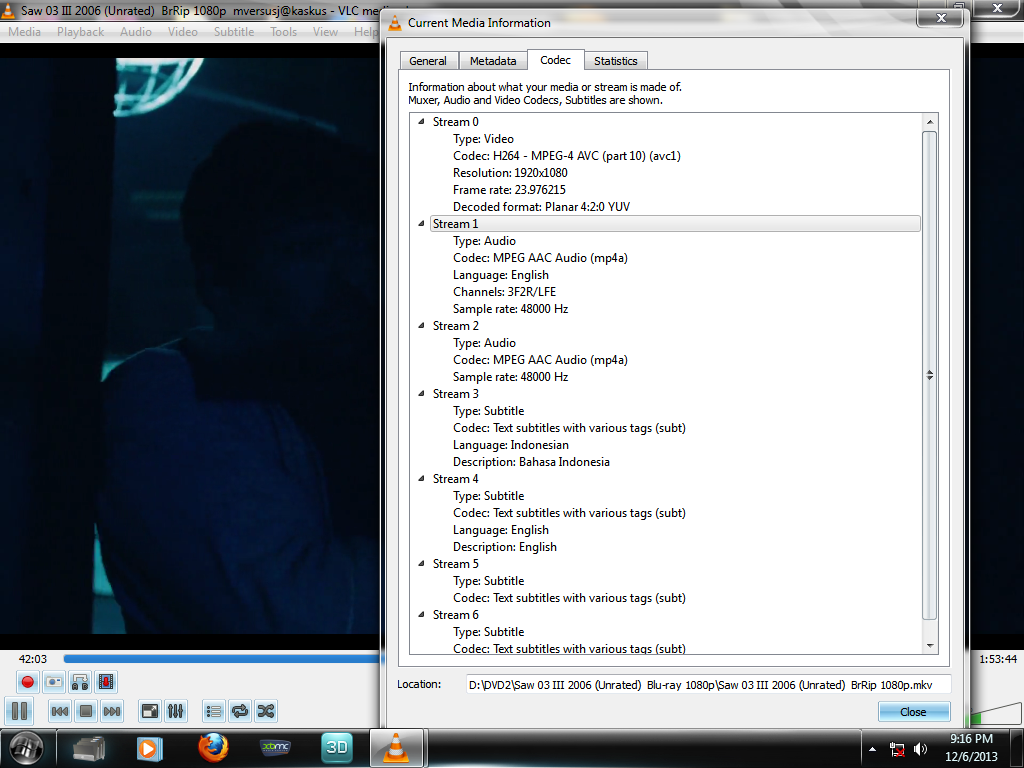
Task: Toggle fullscreen video button
Action: (x=150, y=711)
